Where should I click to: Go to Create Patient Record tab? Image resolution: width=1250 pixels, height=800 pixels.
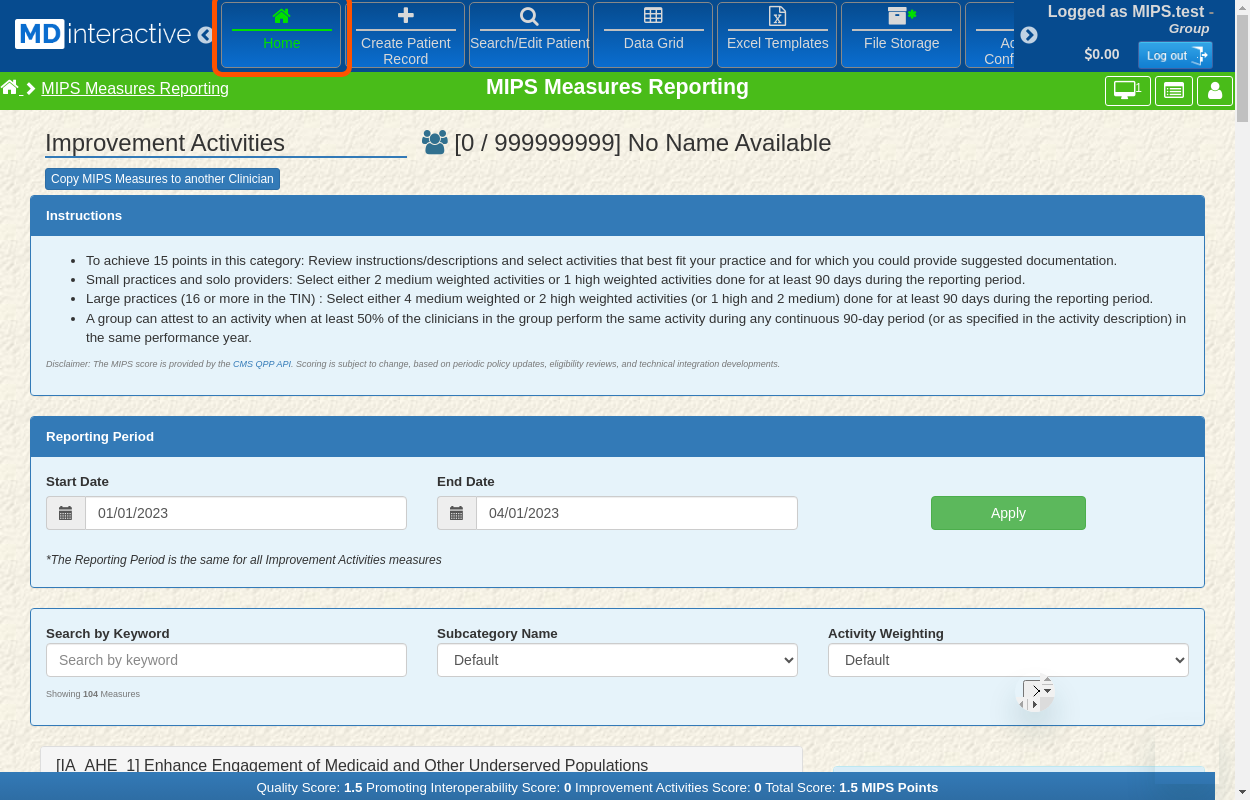(x=405, y=35)
